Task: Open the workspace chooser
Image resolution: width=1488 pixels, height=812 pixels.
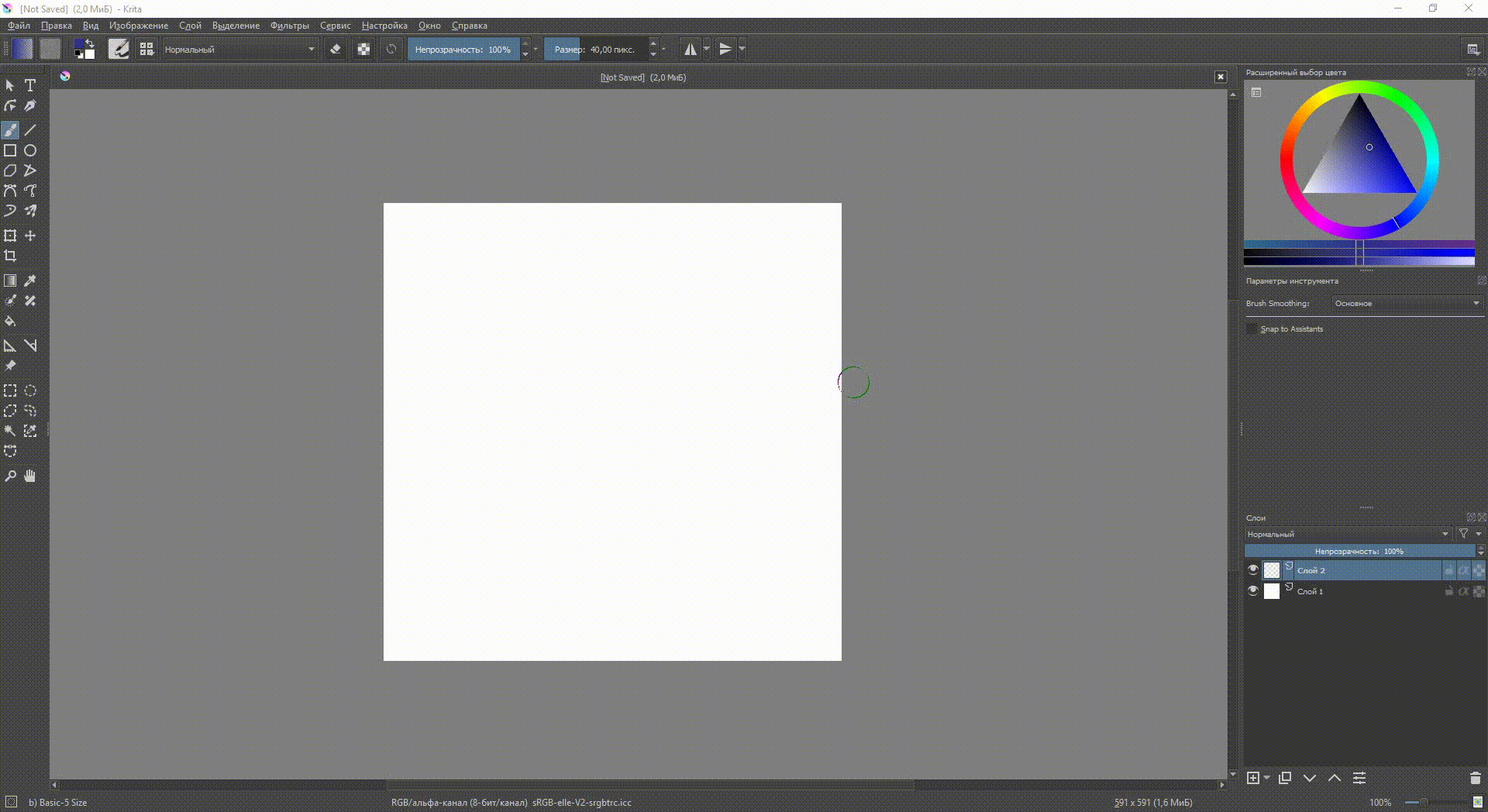Action: pyautogui.click(x=1473, y=49)
